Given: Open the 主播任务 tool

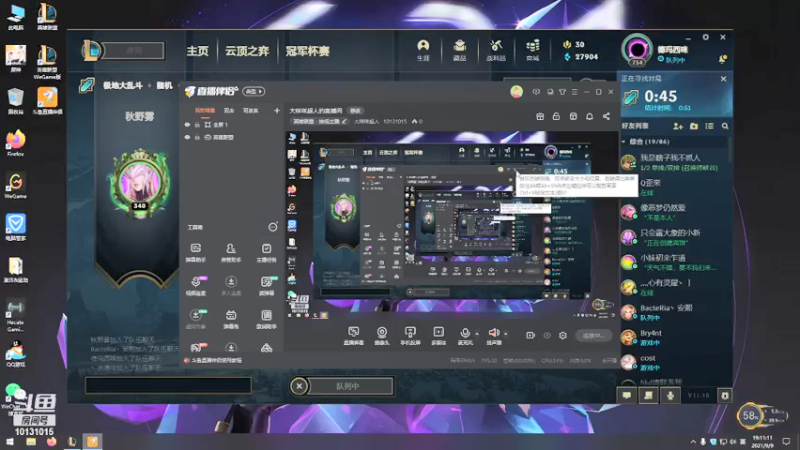Looking at the screenshot, I should pos(266,253).
